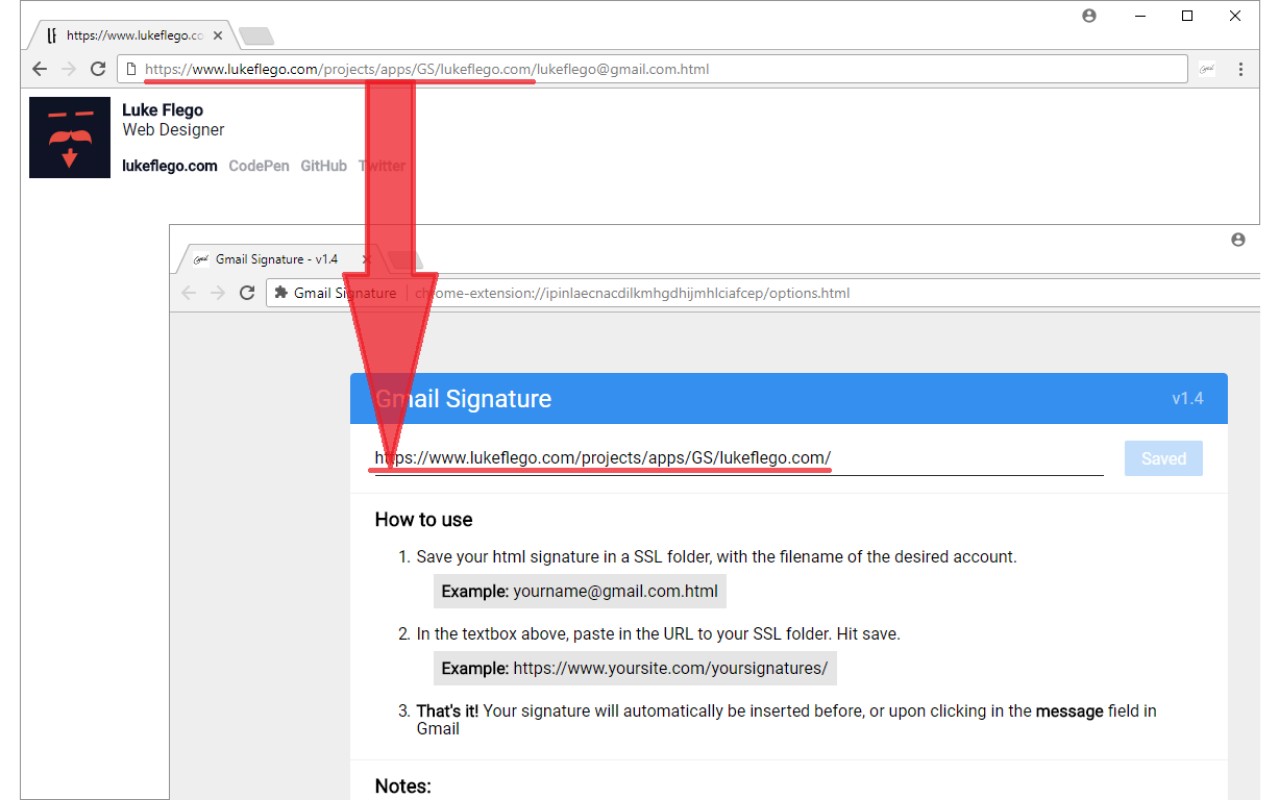
Task: Click the Gmail Signature extension icon in the toolbar
Action: [x=1207, y=69]
